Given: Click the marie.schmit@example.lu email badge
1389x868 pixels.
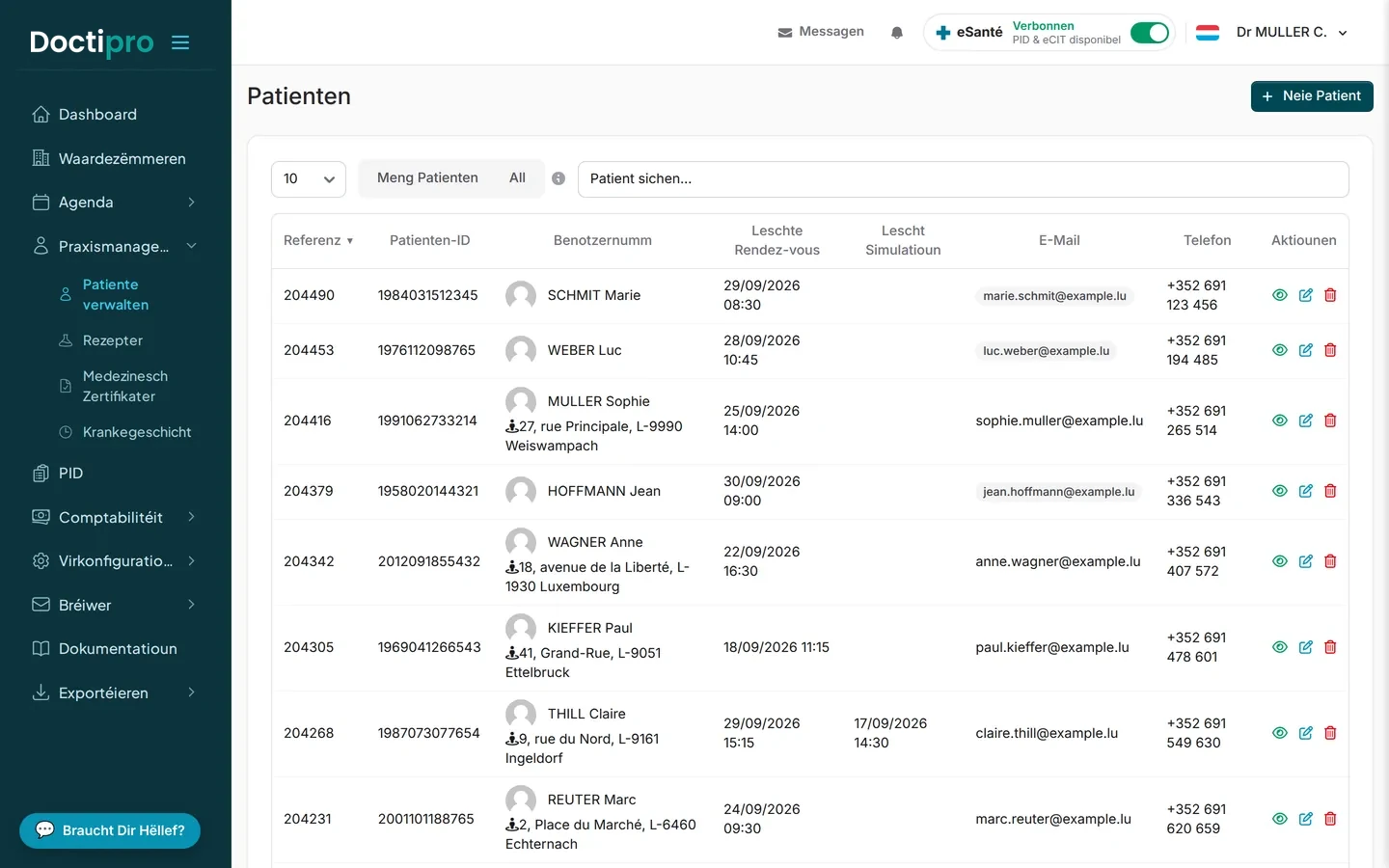Looking at the screenshot, I should (1054, 296).
